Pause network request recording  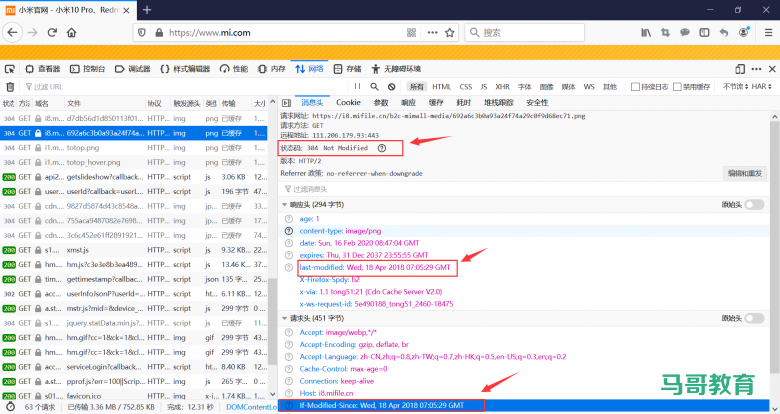[x=357, y=87]
